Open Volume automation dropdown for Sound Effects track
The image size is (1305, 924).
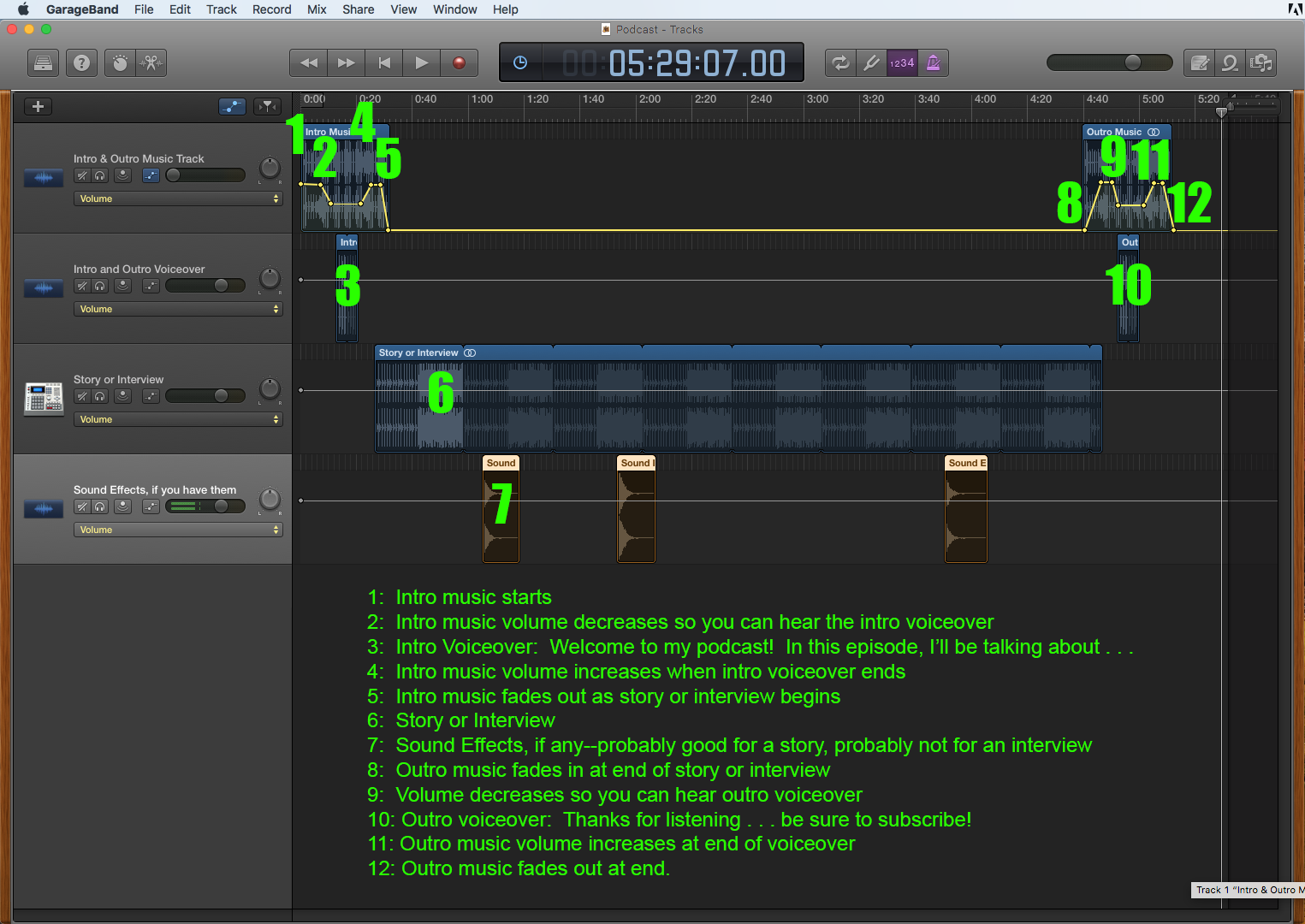tap(179, 530)
